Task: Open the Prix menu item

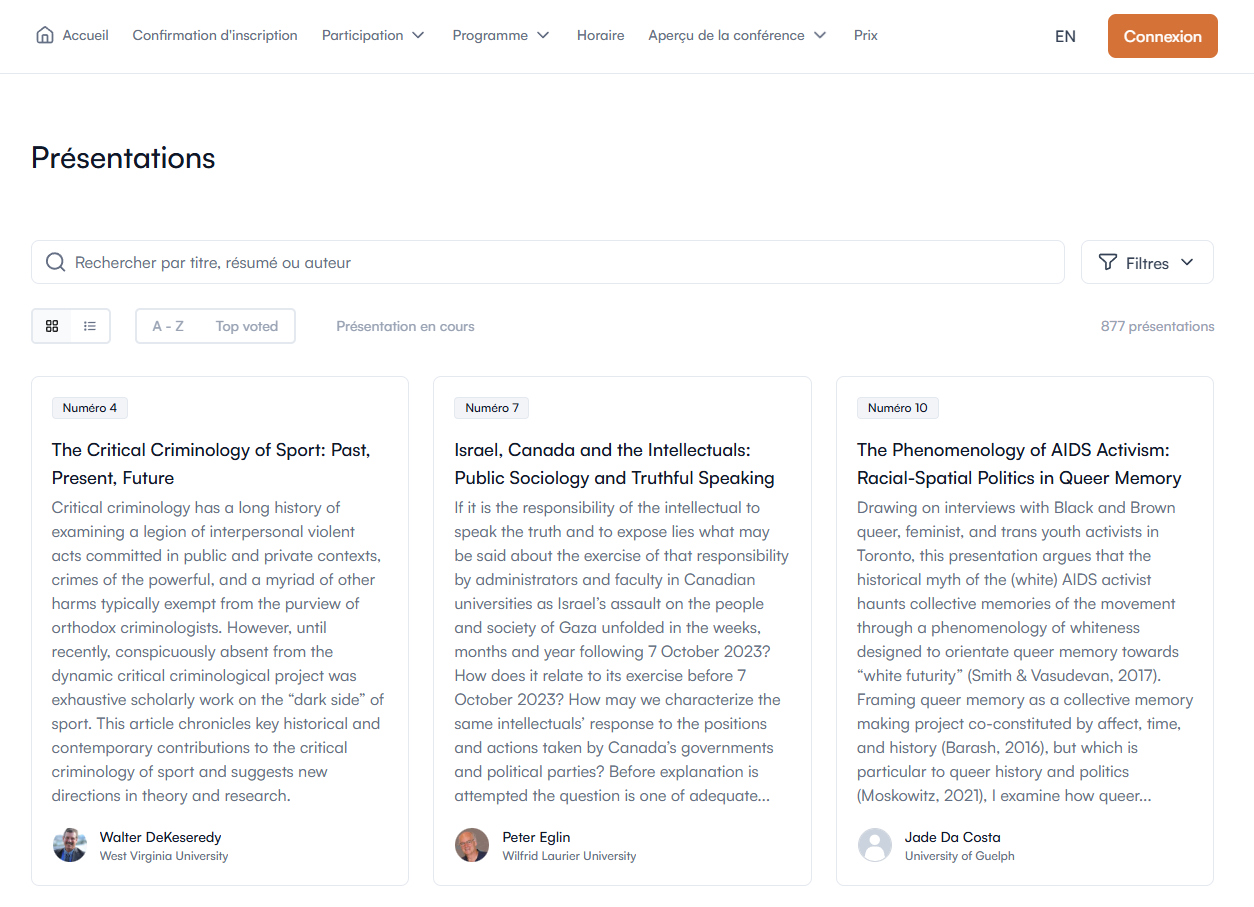Action: (866, 35)
